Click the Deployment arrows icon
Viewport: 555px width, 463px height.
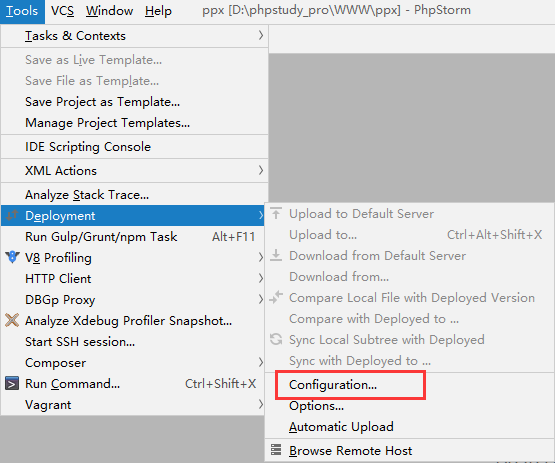click(12, 215)
